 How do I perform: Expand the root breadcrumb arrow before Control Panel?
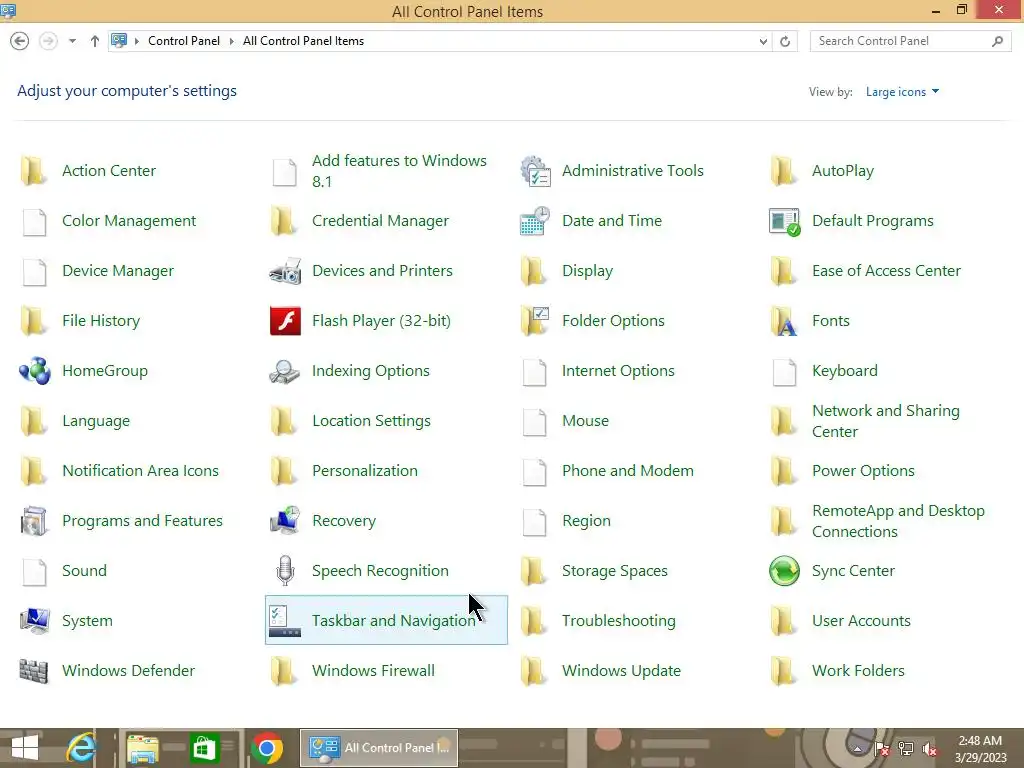click(136, 41)
